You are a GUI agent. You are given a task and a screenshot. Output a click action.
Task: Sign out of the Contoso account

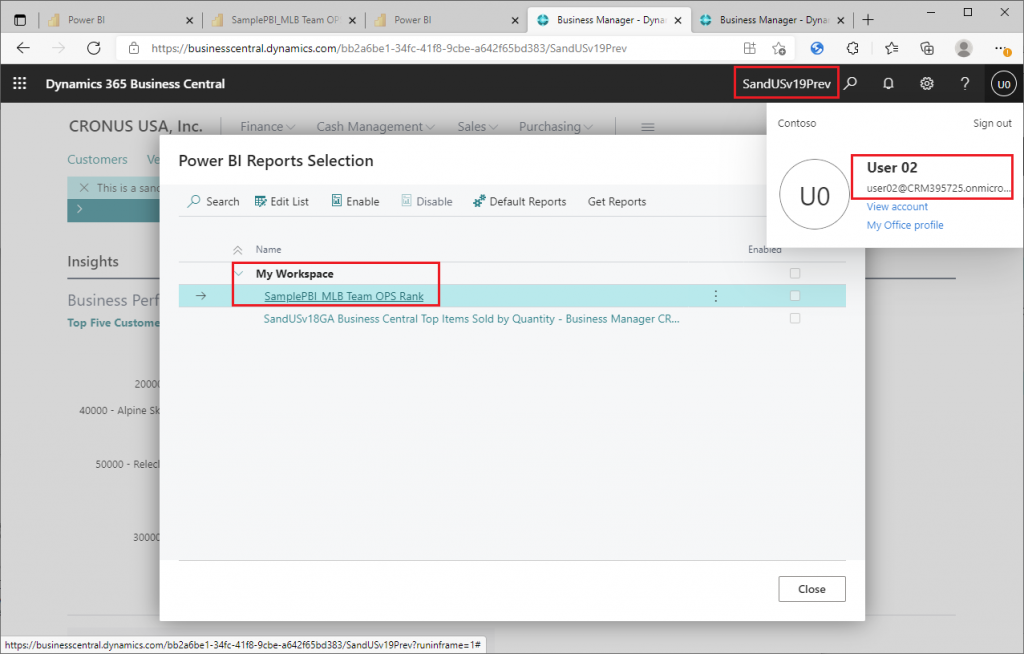[992, 123]
